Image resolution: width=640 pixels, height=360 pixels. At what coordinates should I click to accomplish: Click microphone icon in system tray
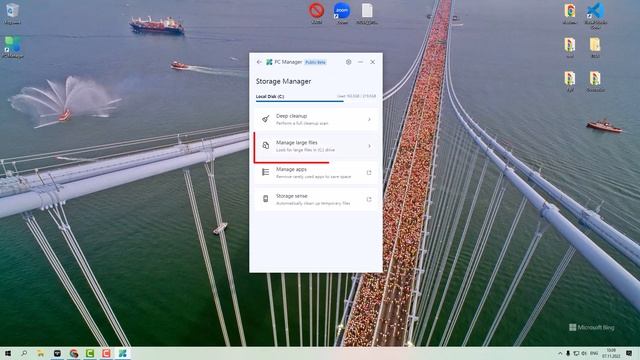click(568, 353)
